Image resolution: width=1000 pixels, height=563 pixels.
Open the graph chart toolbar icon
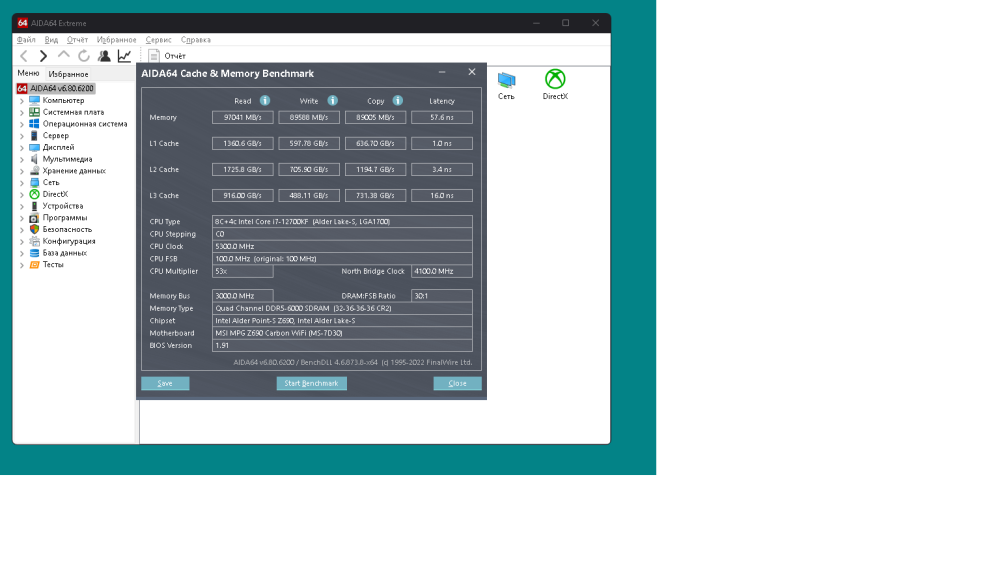(x=124, y=56)
